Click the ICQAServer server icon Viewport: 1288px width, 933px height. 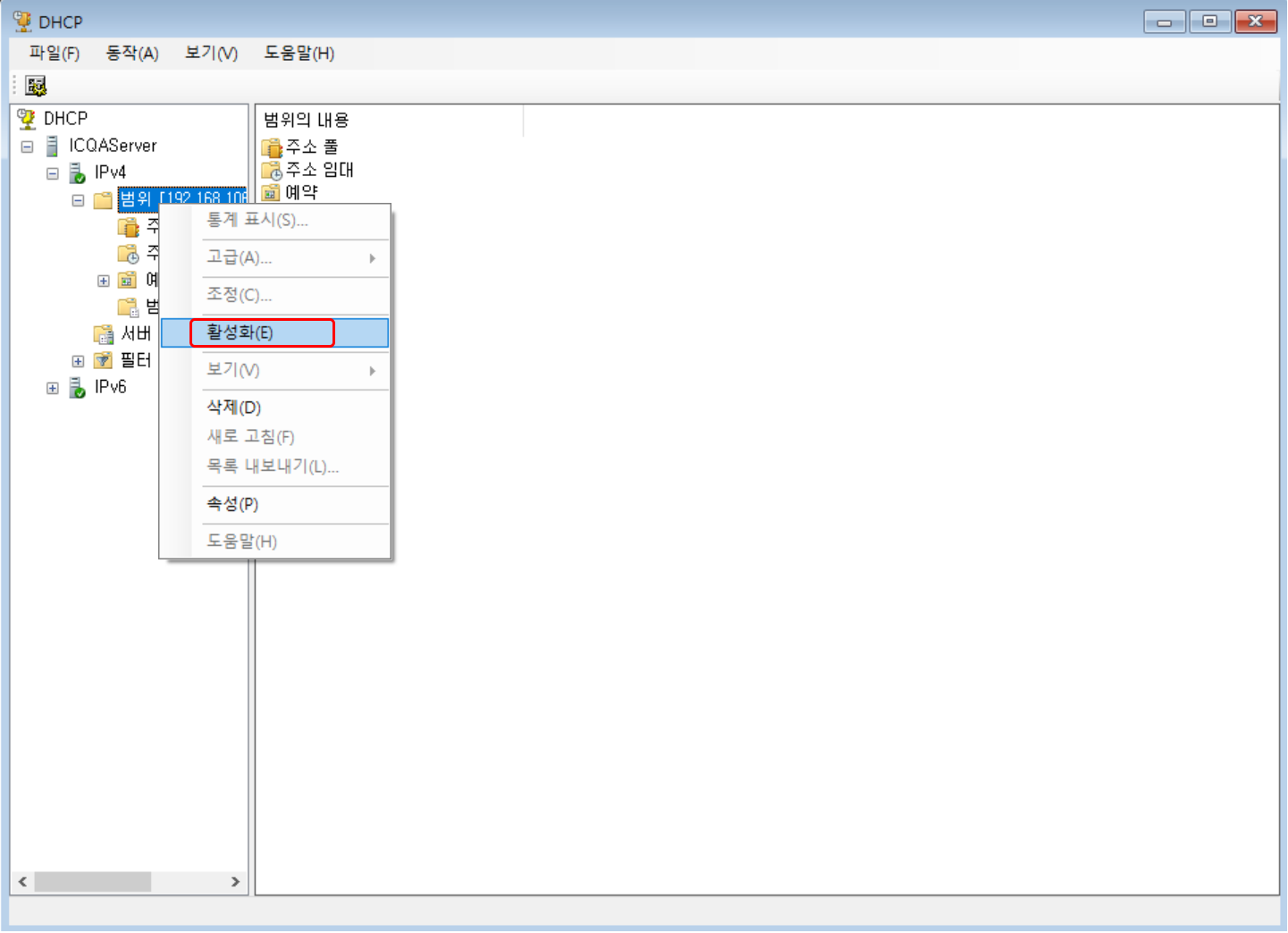(53, 146)
